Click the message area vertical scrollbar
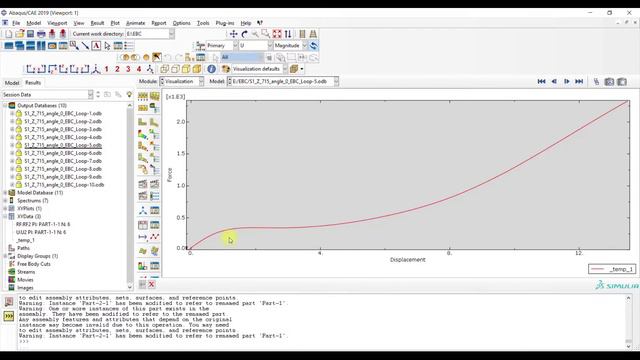This screenshot has height=360, width=640. [x=629, y=322]
